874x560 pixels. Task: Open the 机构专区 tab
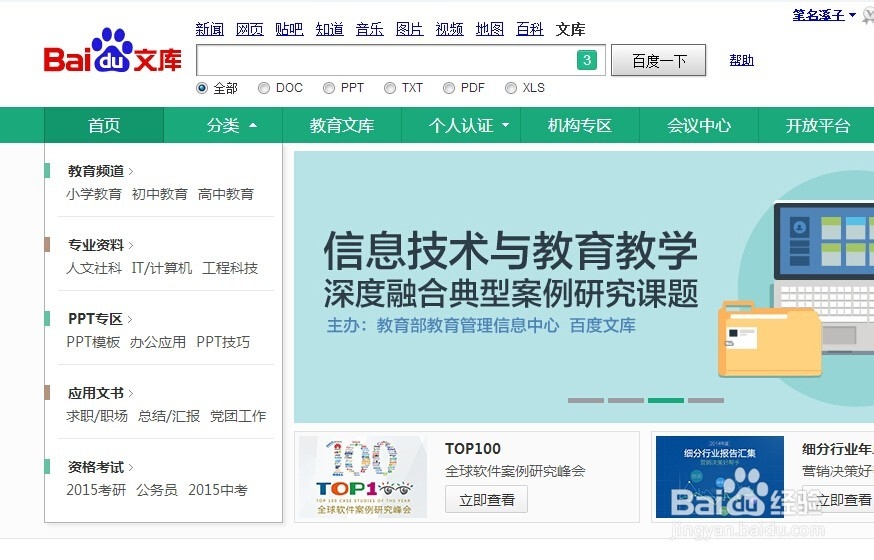(580, 125)
